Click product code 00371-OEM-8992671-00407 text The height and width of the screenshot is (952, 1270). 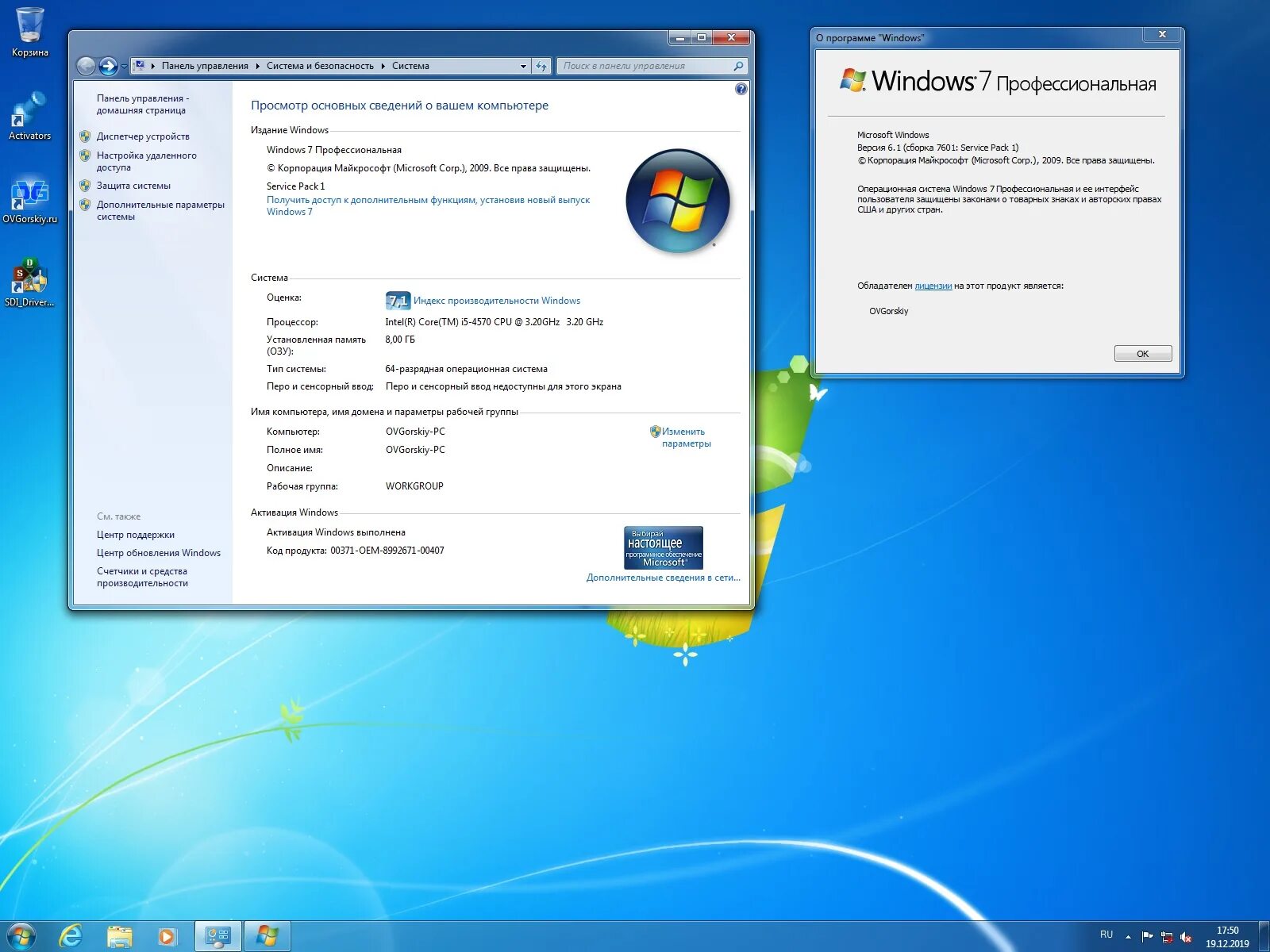[x=387, y=551]
